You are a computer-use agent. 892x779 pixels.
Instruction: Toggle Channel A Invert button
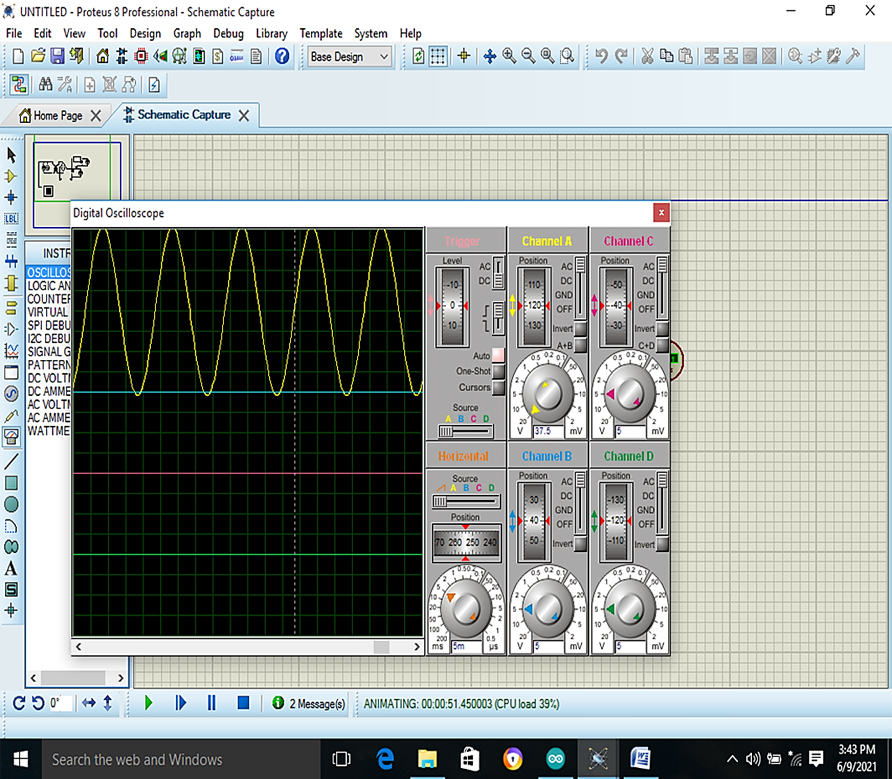pyautogui.click(x=580, y=329)
